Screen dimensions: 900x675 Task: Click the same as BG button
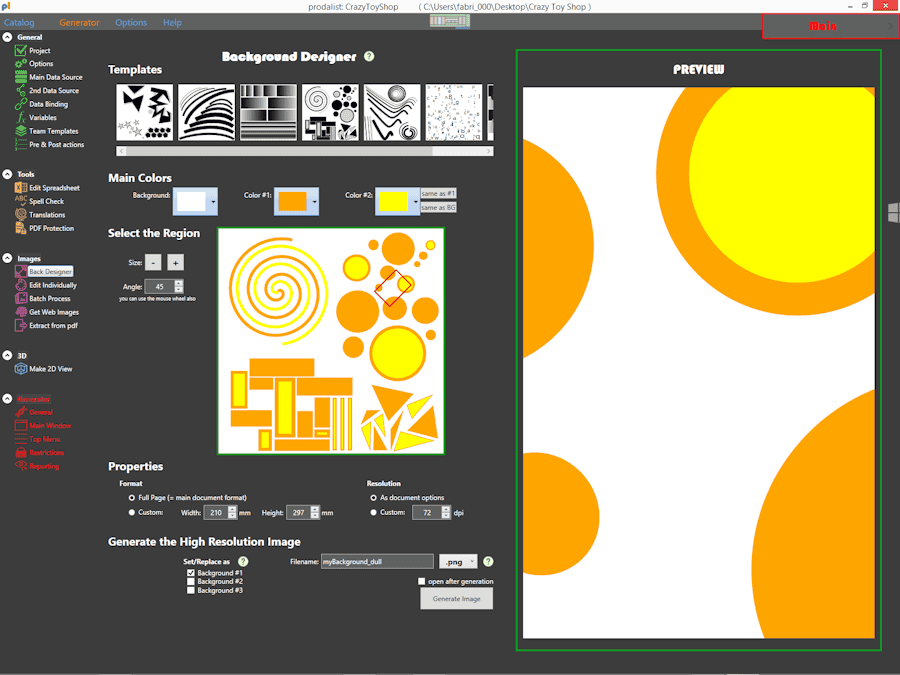pyautogui.click(x=439, y=207)
